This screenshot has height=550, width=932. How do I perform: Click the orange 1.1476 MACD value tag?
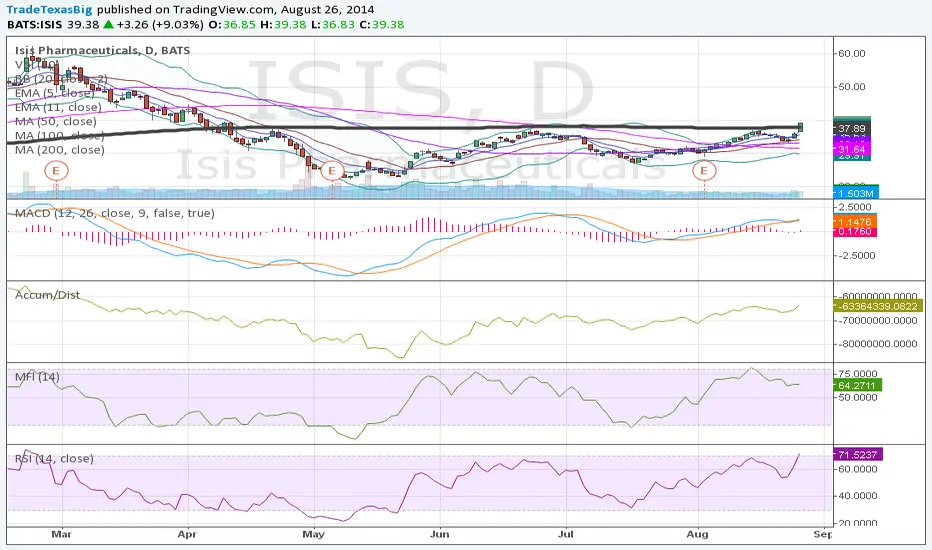click(x=855, y=222)
